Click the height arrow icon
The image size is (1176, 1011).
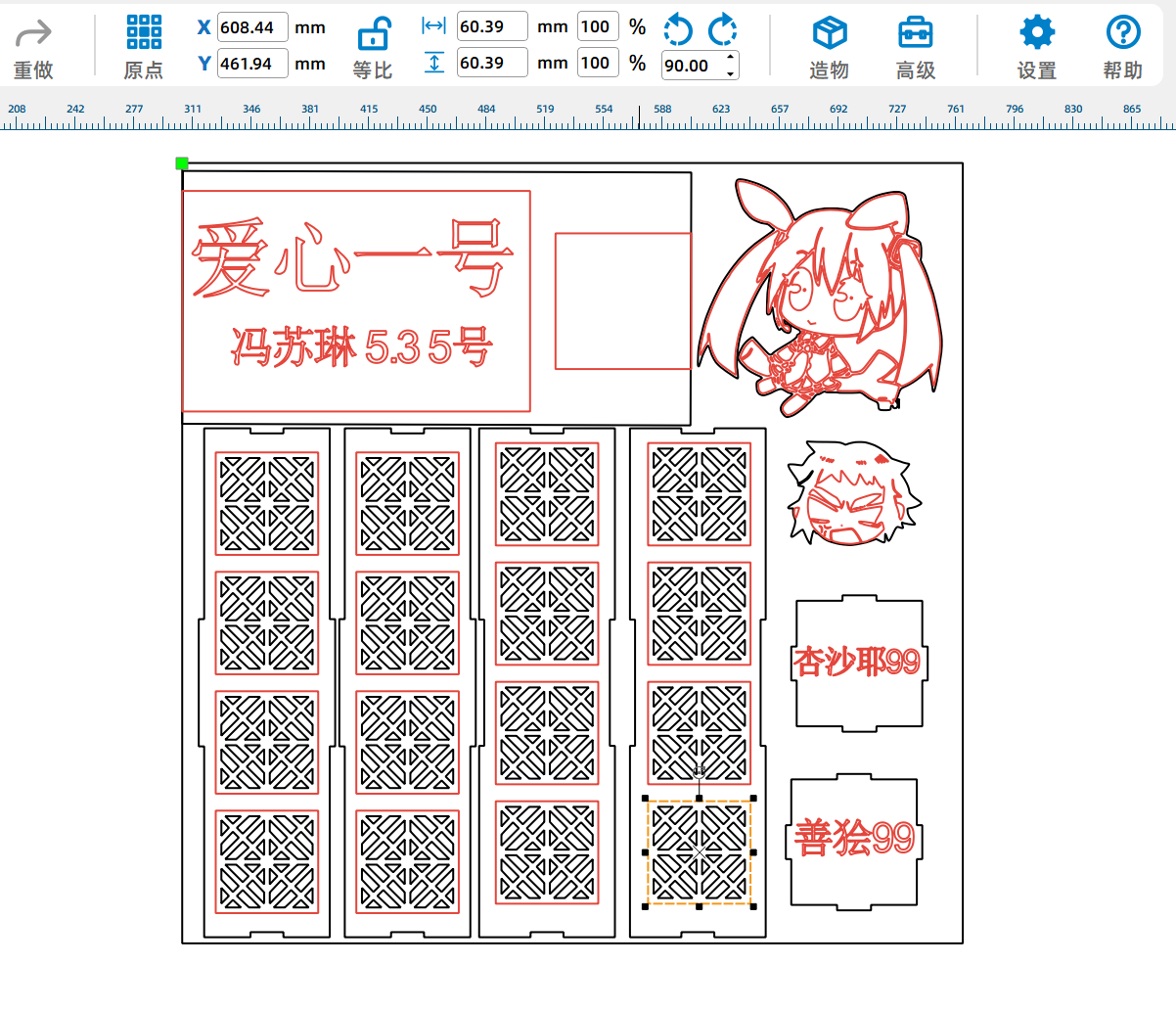(433, 63)
